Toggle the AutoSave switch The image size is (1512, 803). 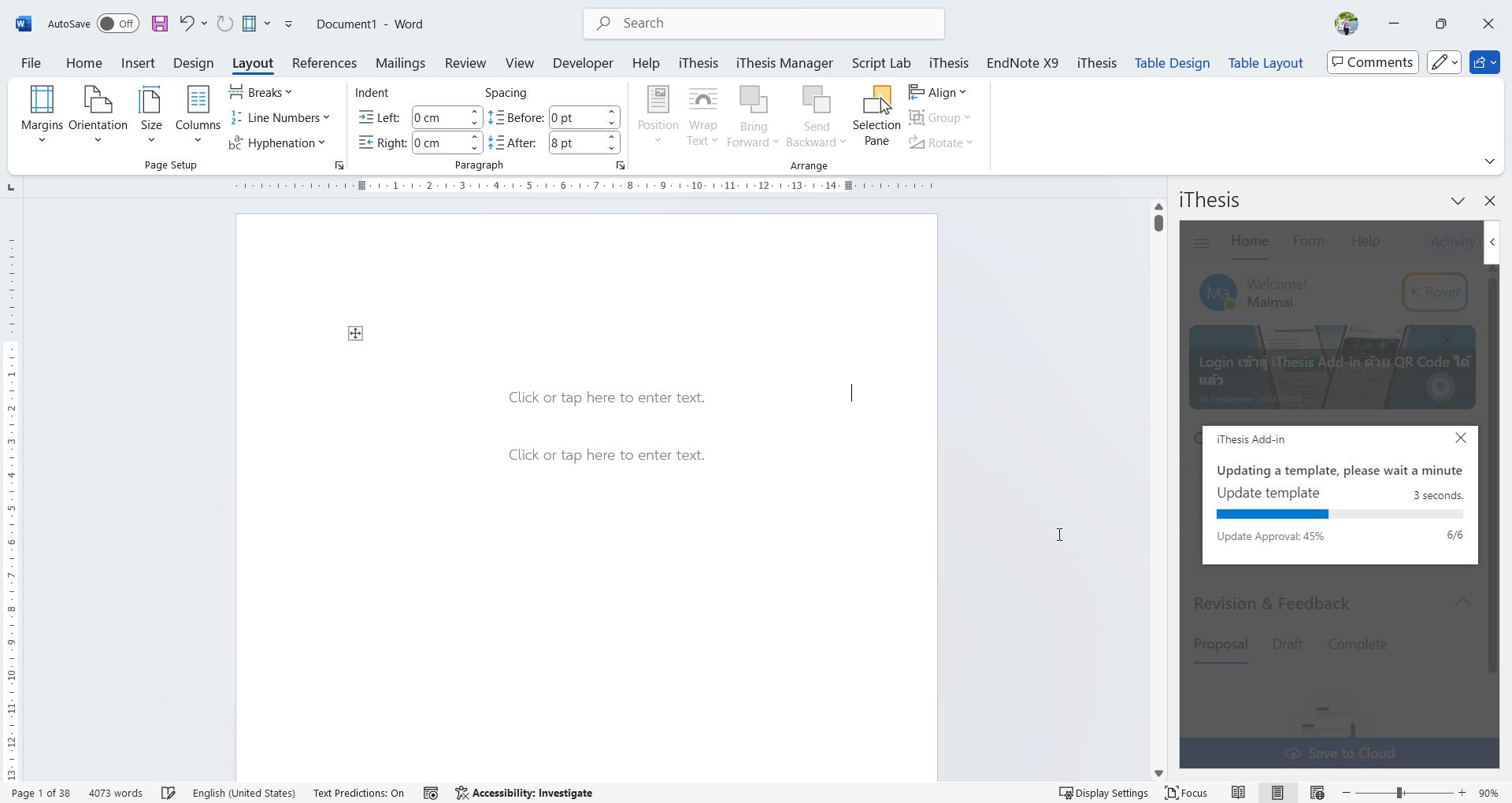[x=118, y=24]
